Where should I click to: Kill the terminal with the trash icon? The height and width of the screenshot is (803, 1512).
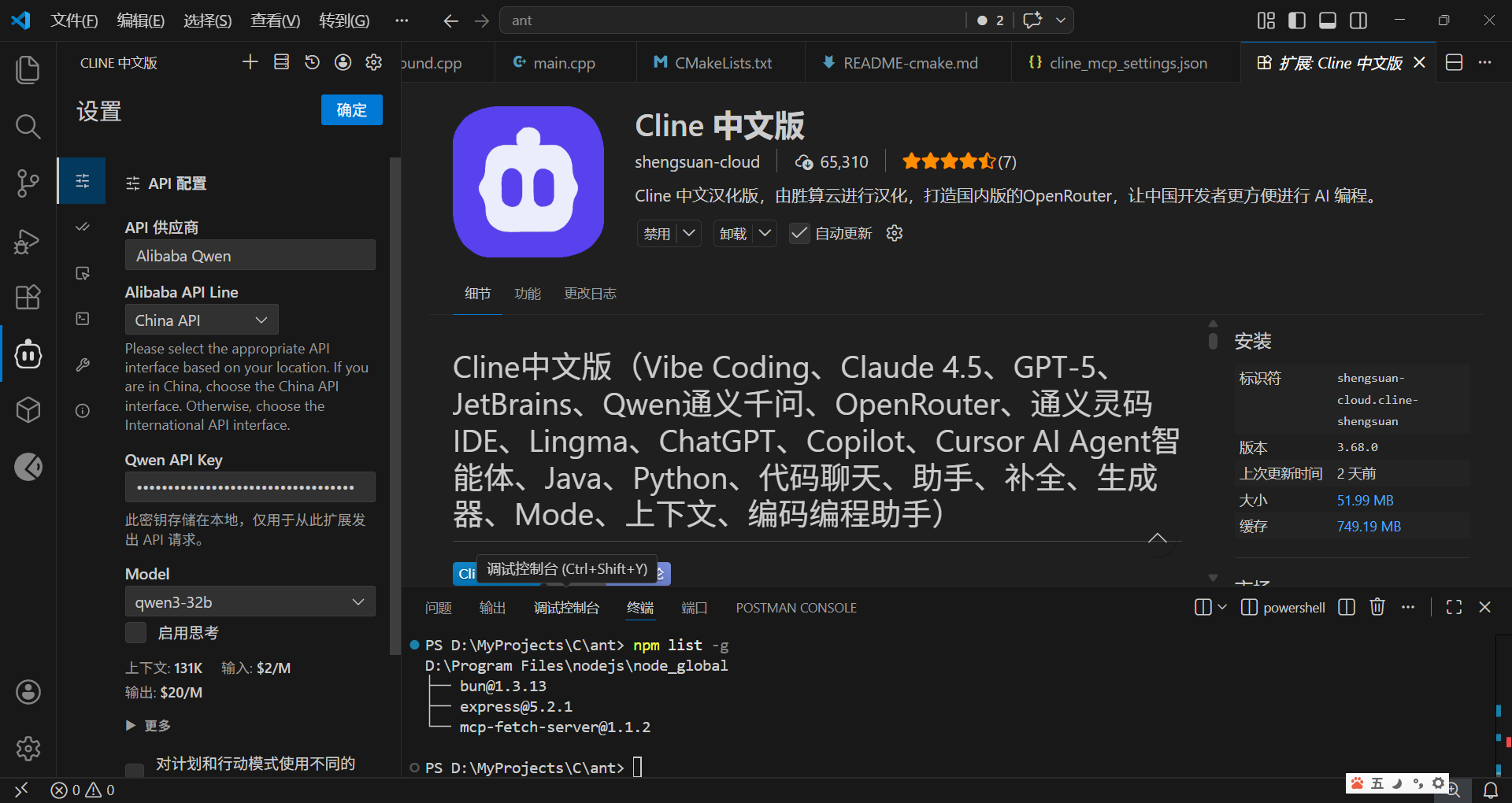coord(1377,607)
